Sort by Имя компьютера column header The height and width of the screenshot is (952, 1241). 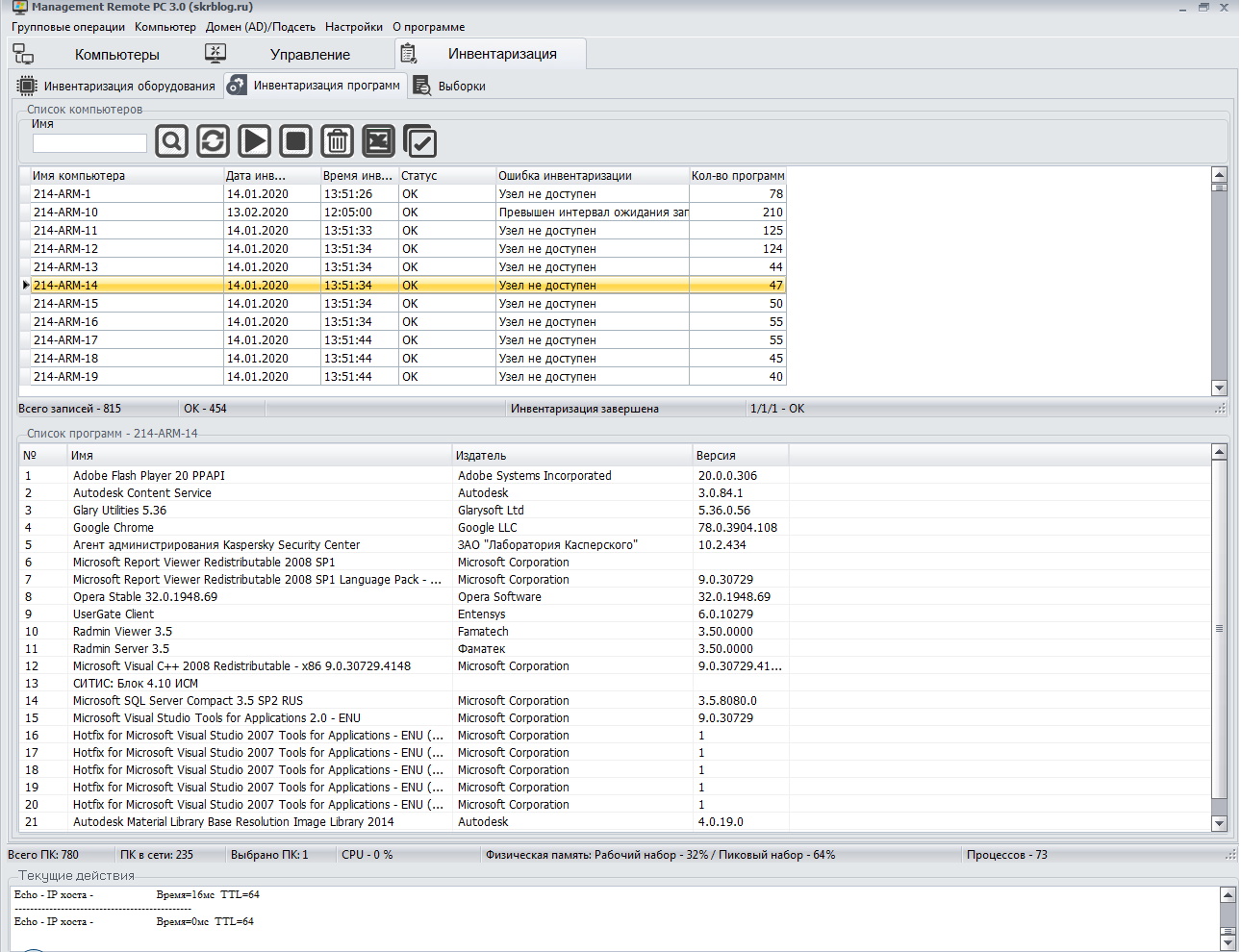click(126, 176)
